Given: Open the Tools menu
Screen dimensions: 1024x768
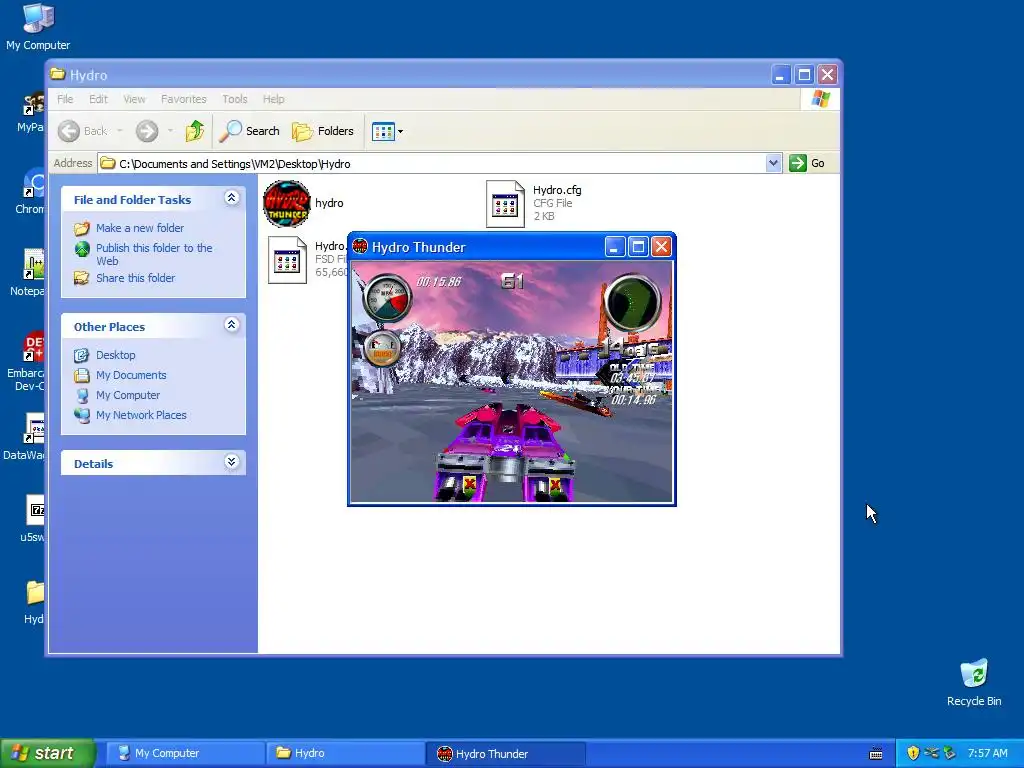Looking at the screenshot, I should 234,99.
